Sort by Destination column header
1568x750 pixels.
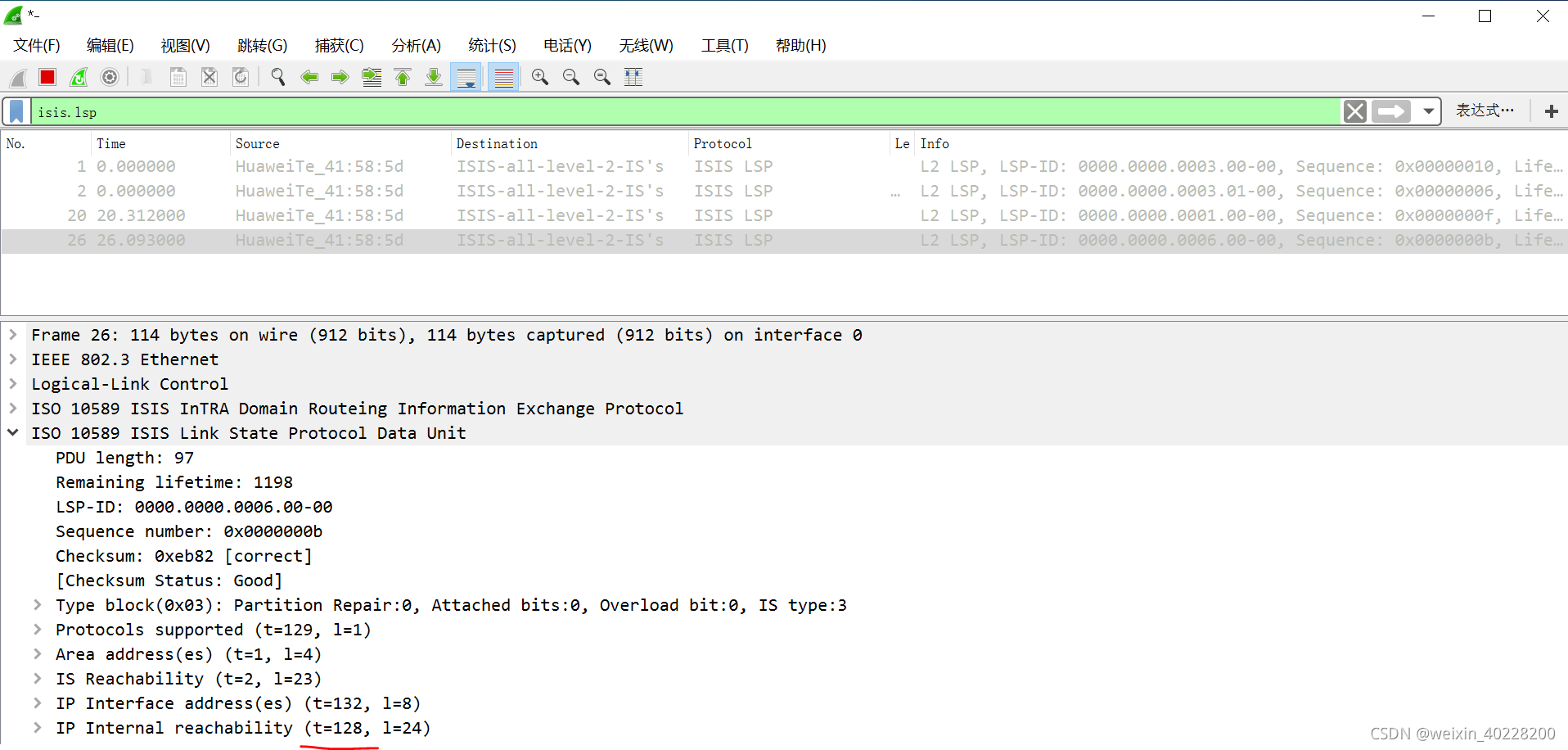(570, 143)
